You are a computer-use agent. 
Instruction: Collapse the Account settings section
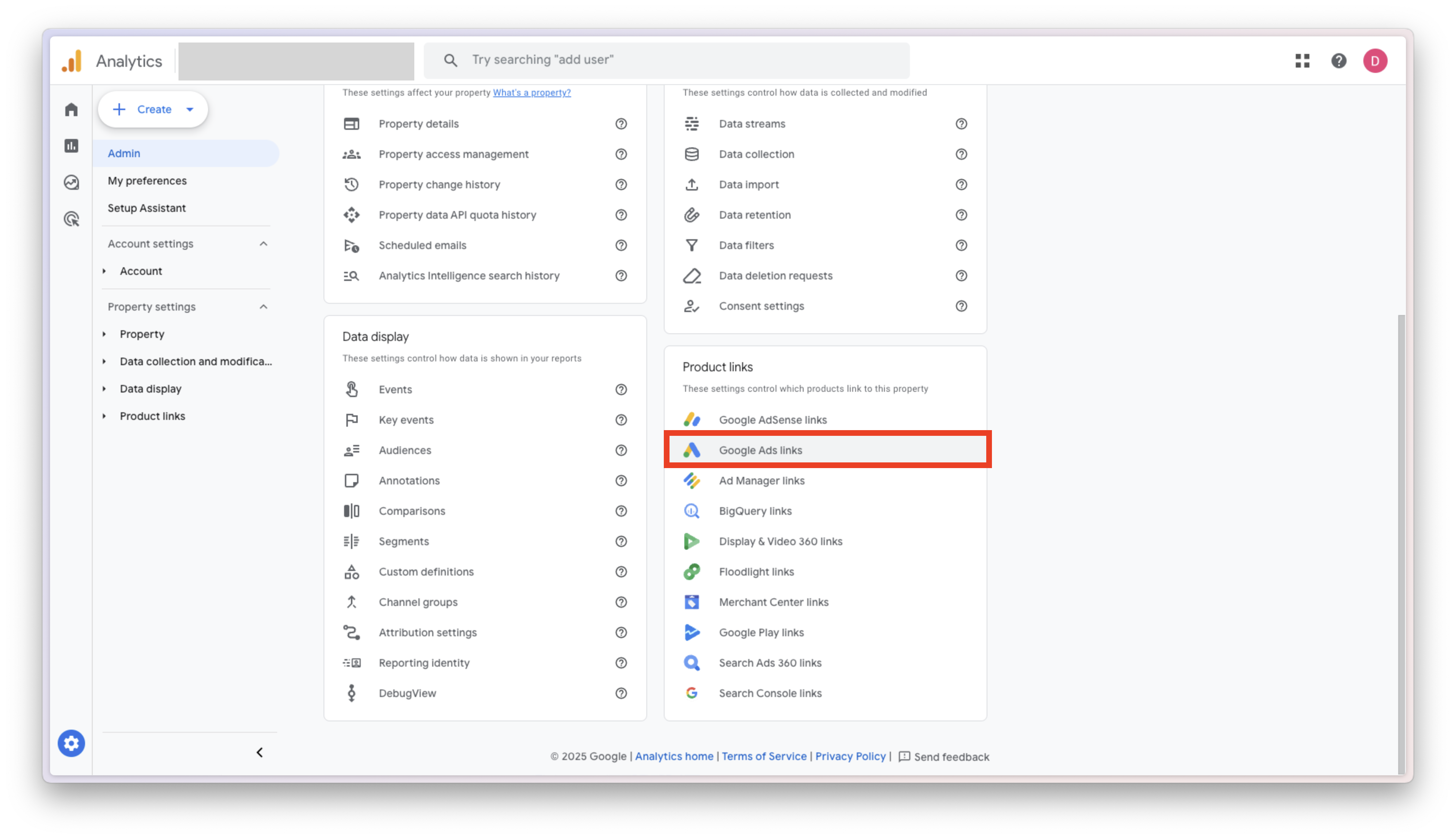264,244
